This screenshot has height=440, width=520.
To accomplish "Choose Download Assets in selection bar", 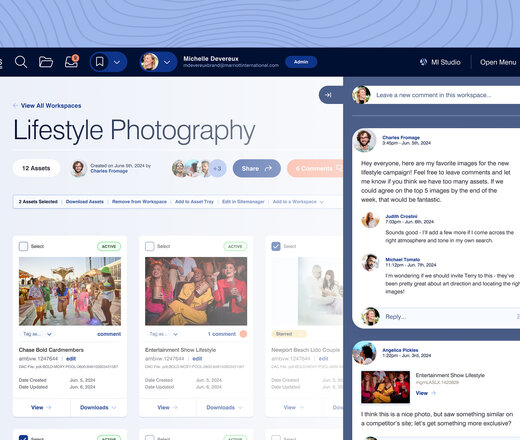I will coord(85,202).
